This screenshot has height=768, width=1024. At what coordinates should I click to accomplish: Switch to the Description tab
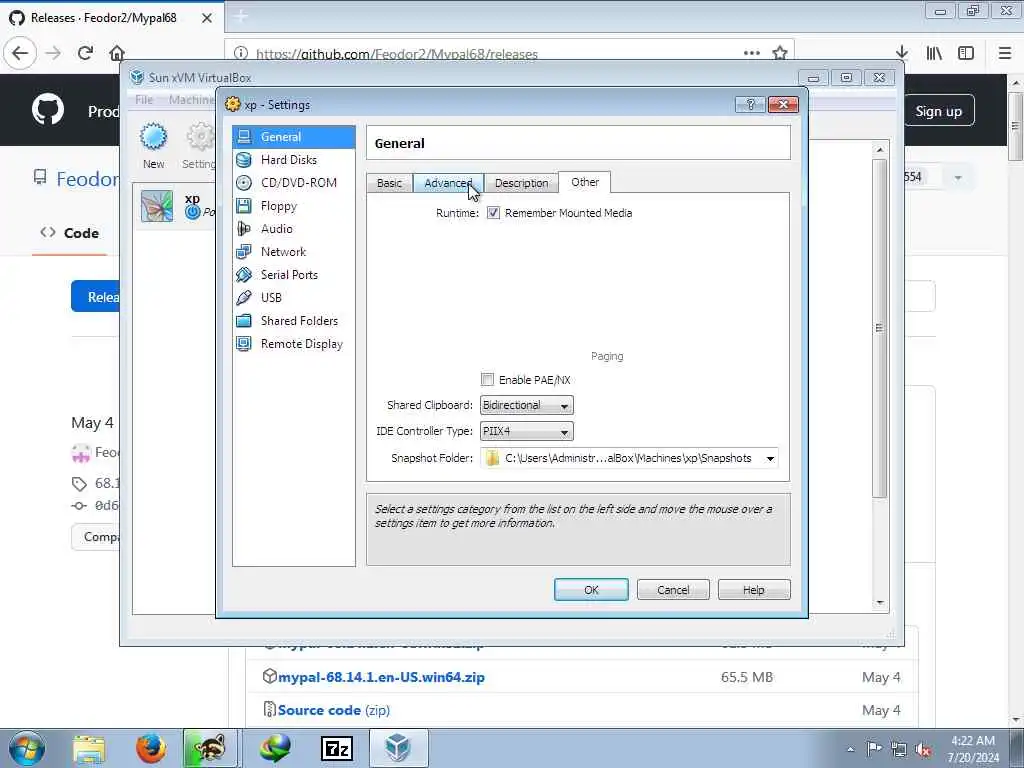(x=521, y=183)
